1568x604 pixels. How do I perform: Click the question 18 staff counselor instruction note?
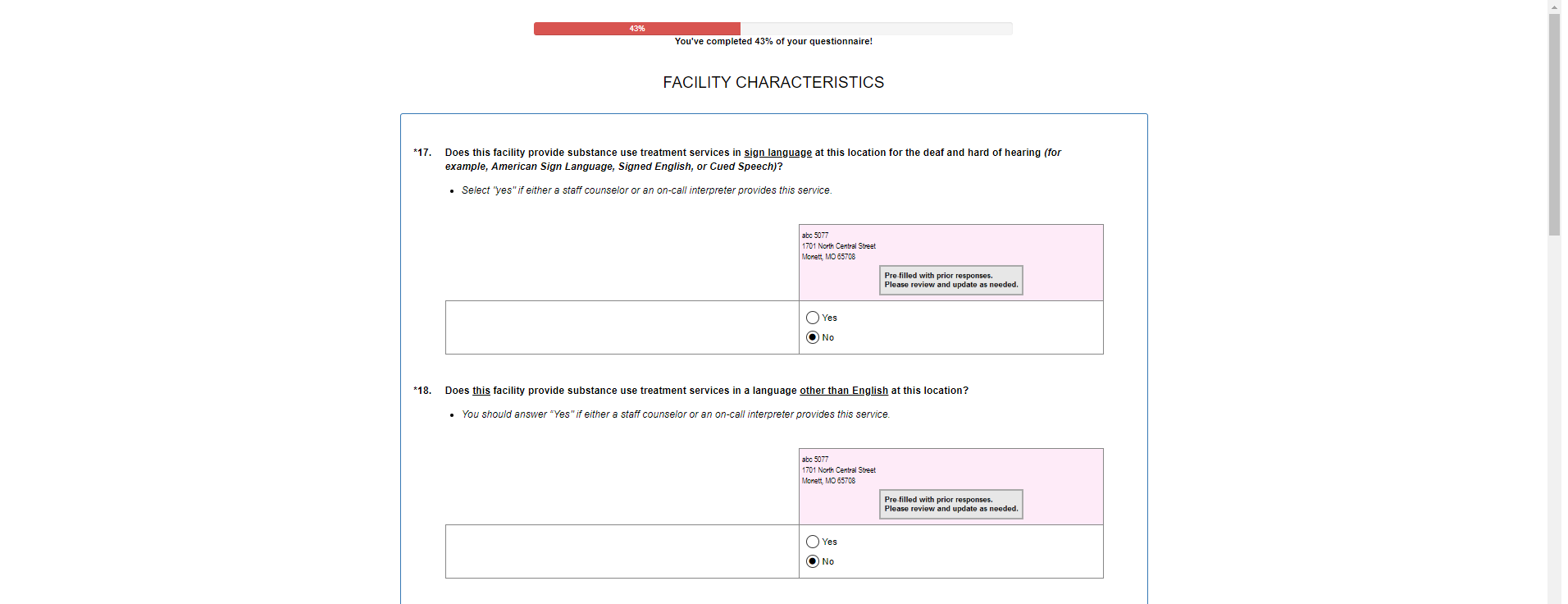tap(675, 414)
